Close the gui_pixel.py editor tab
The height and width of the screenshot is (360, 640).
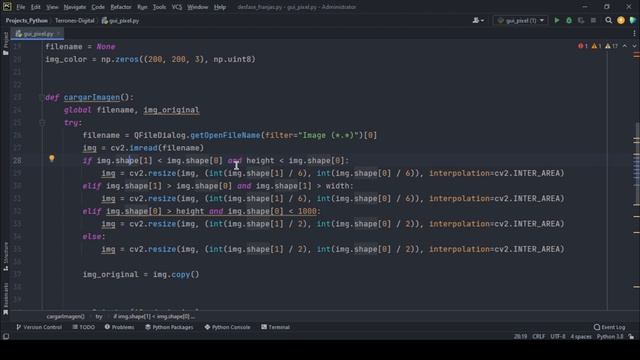click(x=58, y=33)
